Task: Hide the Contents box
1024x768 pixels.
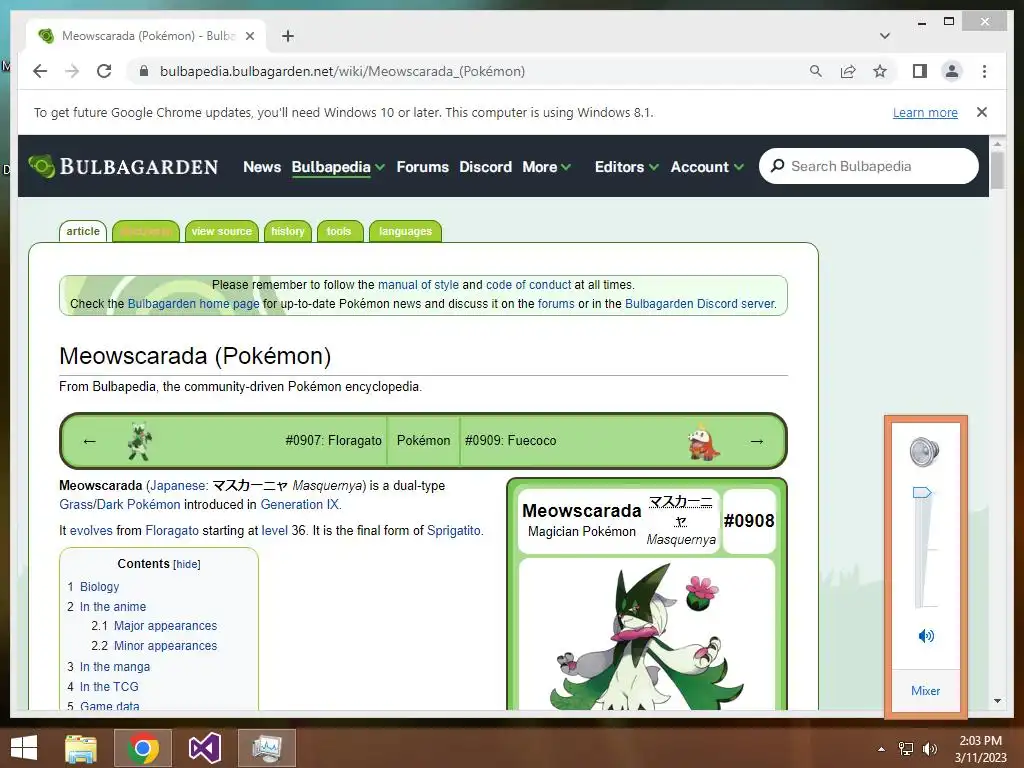Action: [187, 564]
